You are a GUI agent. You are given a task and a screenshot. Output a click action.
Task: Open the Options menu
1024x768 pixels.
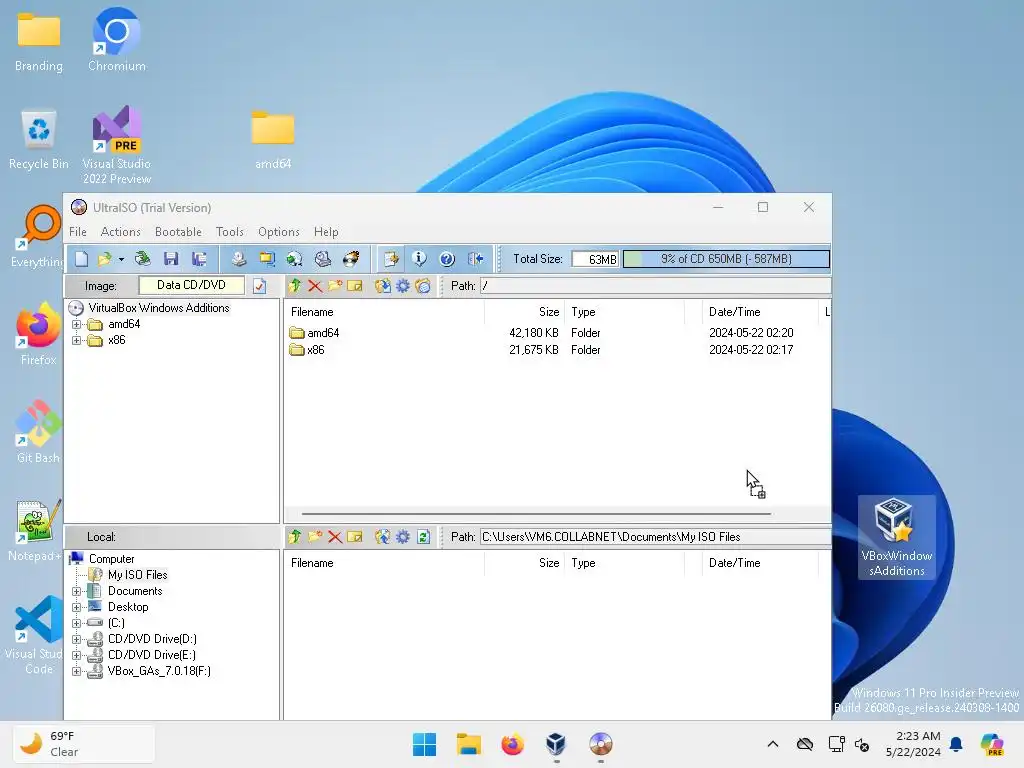(279, 232)
